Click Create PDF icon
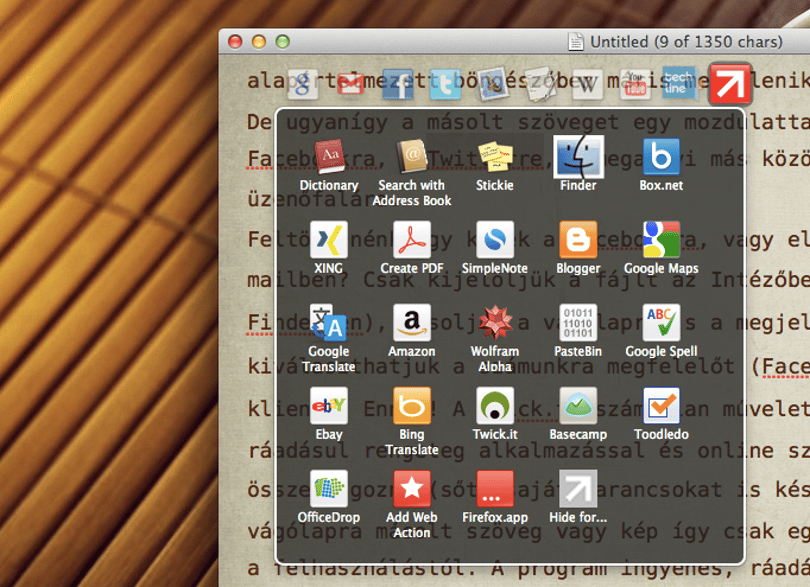 click(412, 239)
